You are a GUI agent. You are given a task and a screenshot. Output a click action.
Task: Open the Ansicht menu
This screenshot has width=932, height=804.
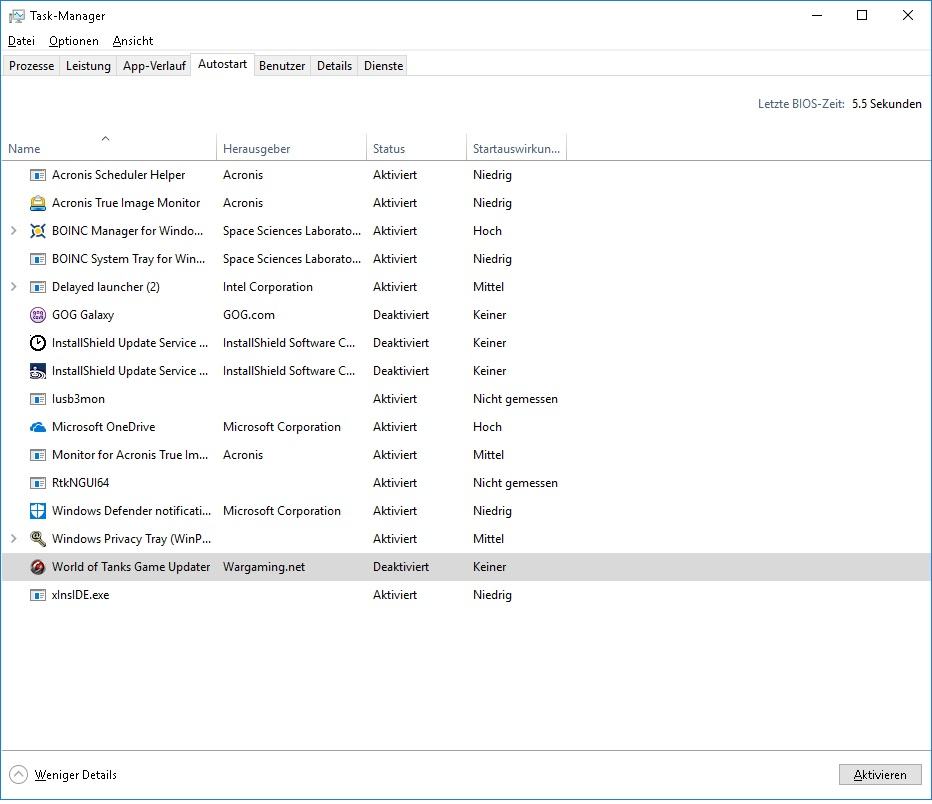pyautogui.click(x=133, y=41)
